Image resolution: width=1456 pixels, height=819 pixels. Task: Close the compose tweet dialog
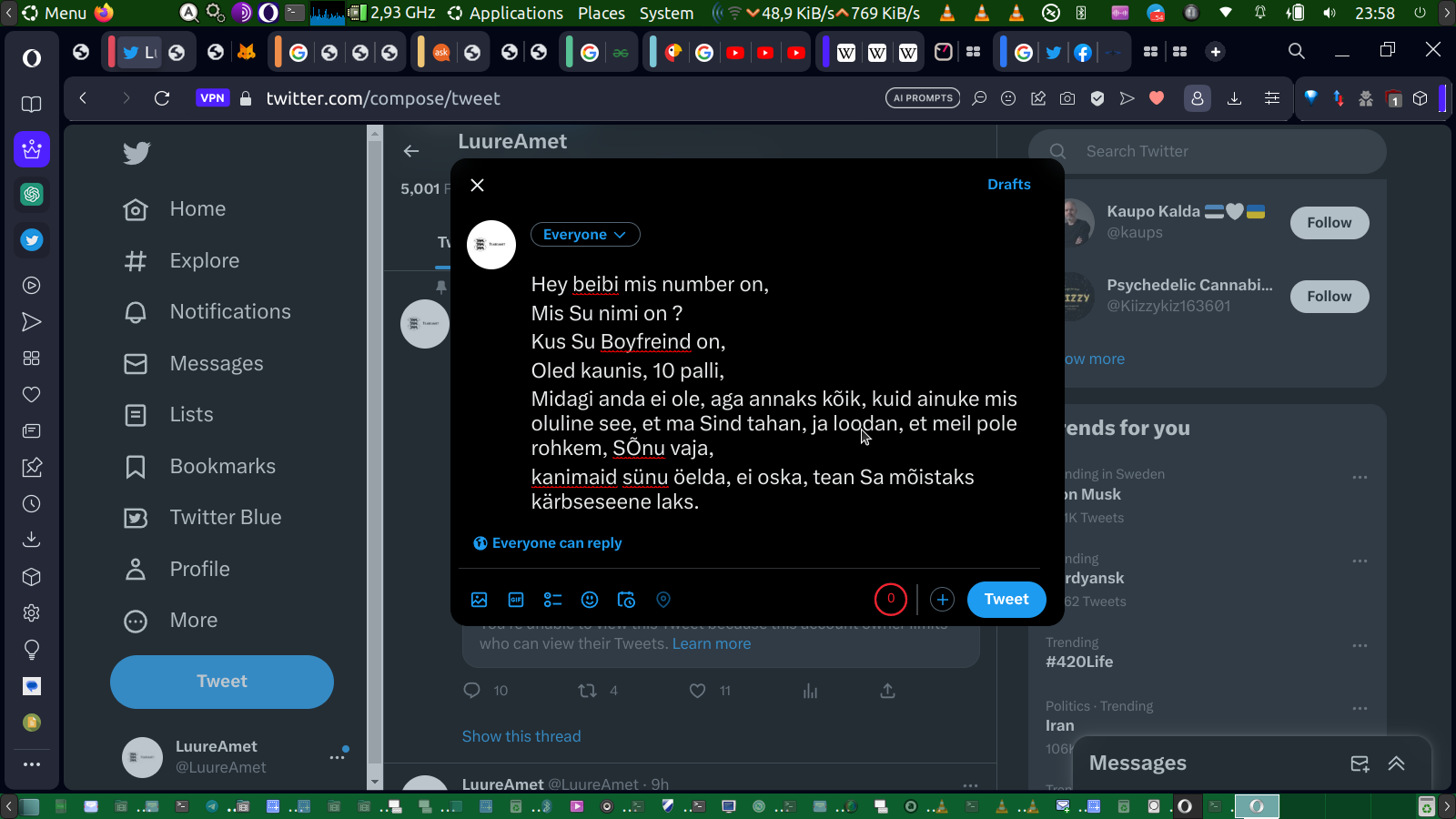pos(477,185)
